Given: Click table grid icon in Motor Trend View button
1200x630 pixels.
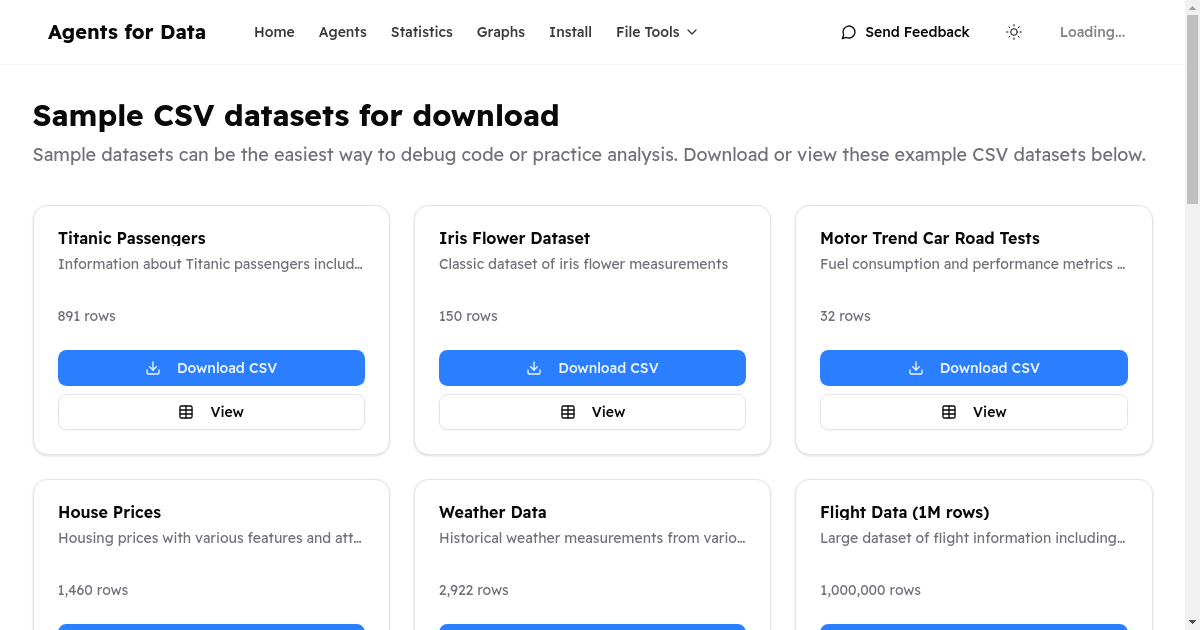Looking at the screenshot, I should coord(949,412).
